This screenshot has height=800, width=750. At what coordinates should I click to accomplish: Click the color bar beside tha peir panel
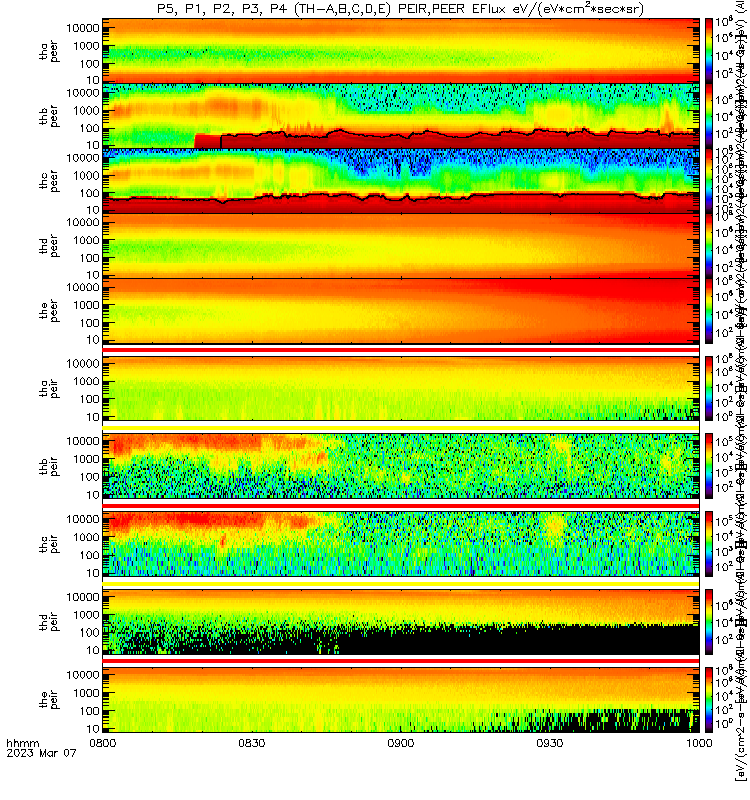click(x=709, y=389)
